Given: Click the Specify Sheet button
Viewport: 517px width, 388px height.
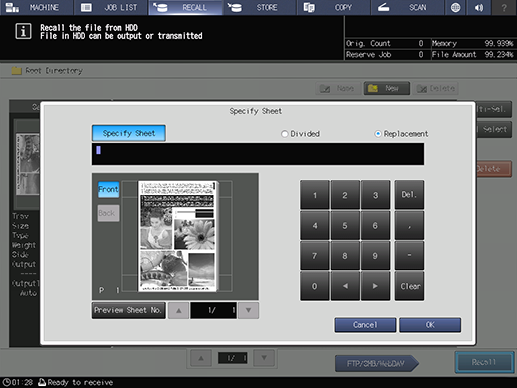Looking at the screenshot, I should (x=129, y=133).
